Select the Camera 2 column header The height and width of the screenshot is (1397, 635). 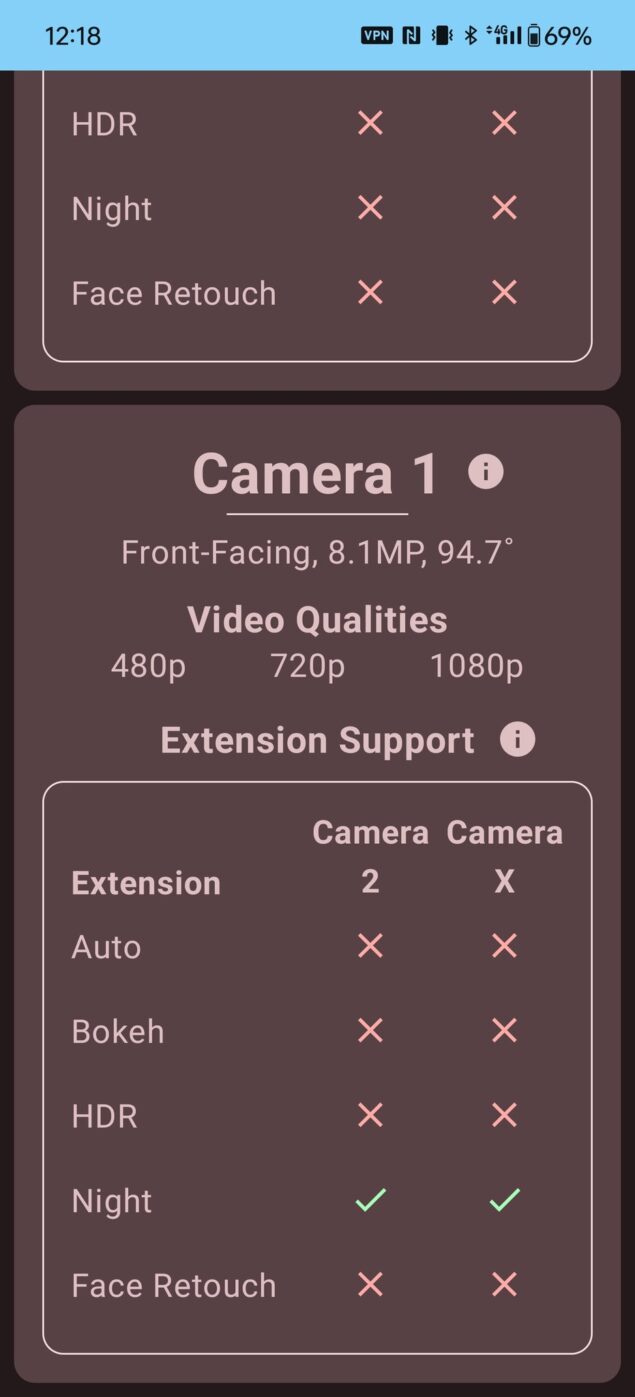point(369,855)
